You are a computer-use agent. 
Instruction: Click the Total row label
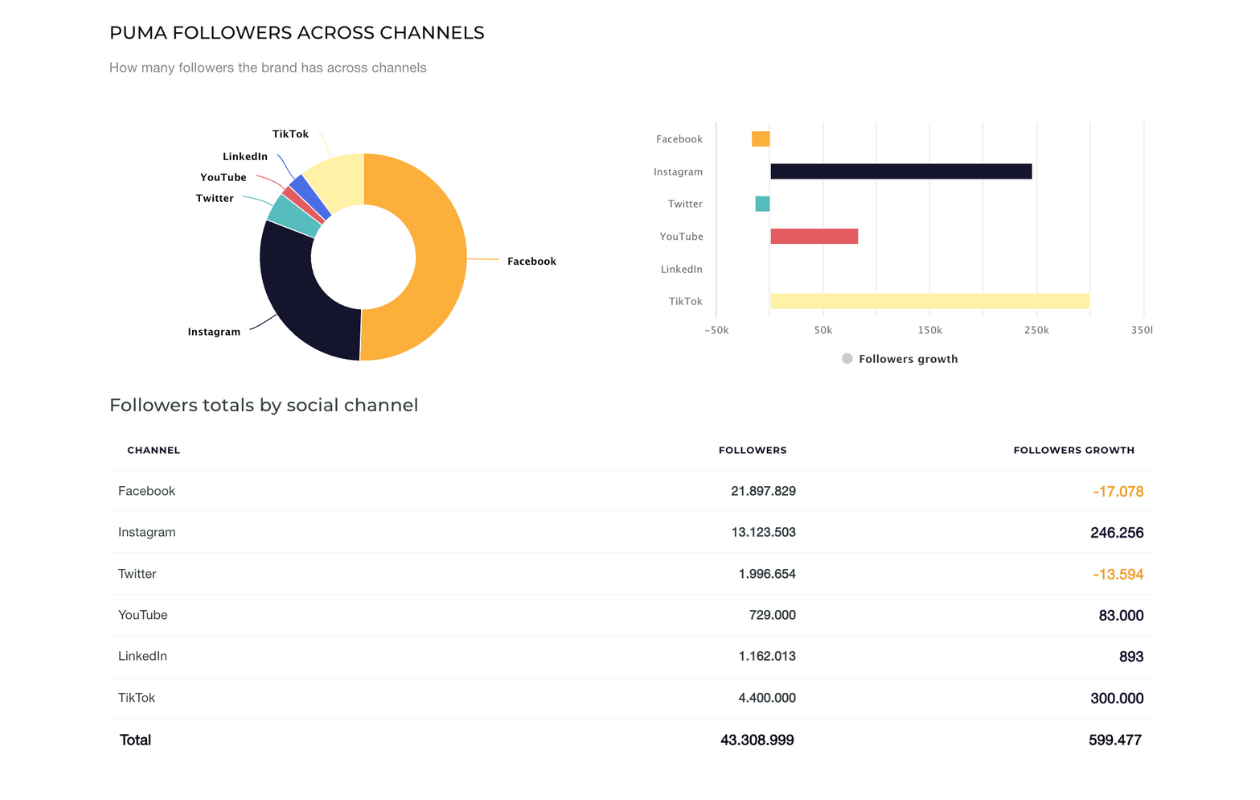click(136, 740)
